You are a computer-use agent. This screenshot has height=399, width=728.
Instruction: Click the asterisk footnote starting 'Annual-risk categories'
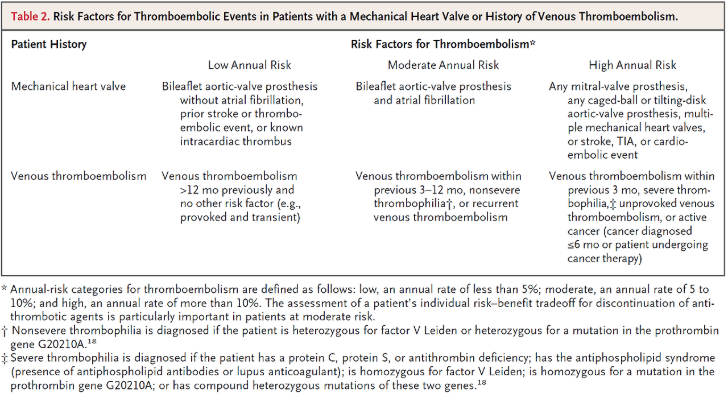point(356,303)
